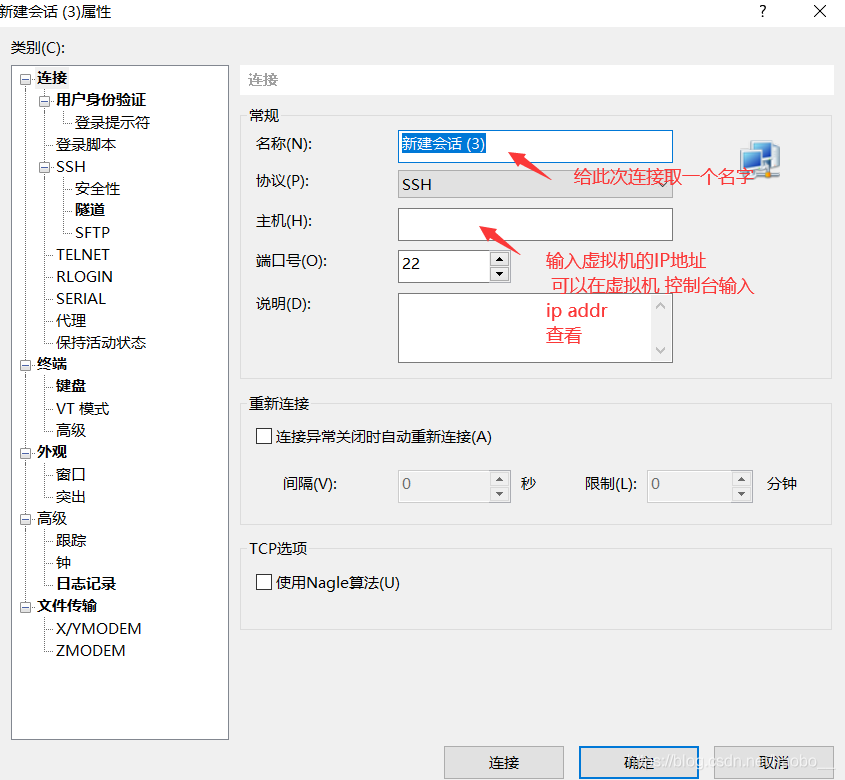Select 保持活动状态 tree item
This screenshot has height=780, width=845.
click(101, 343)
